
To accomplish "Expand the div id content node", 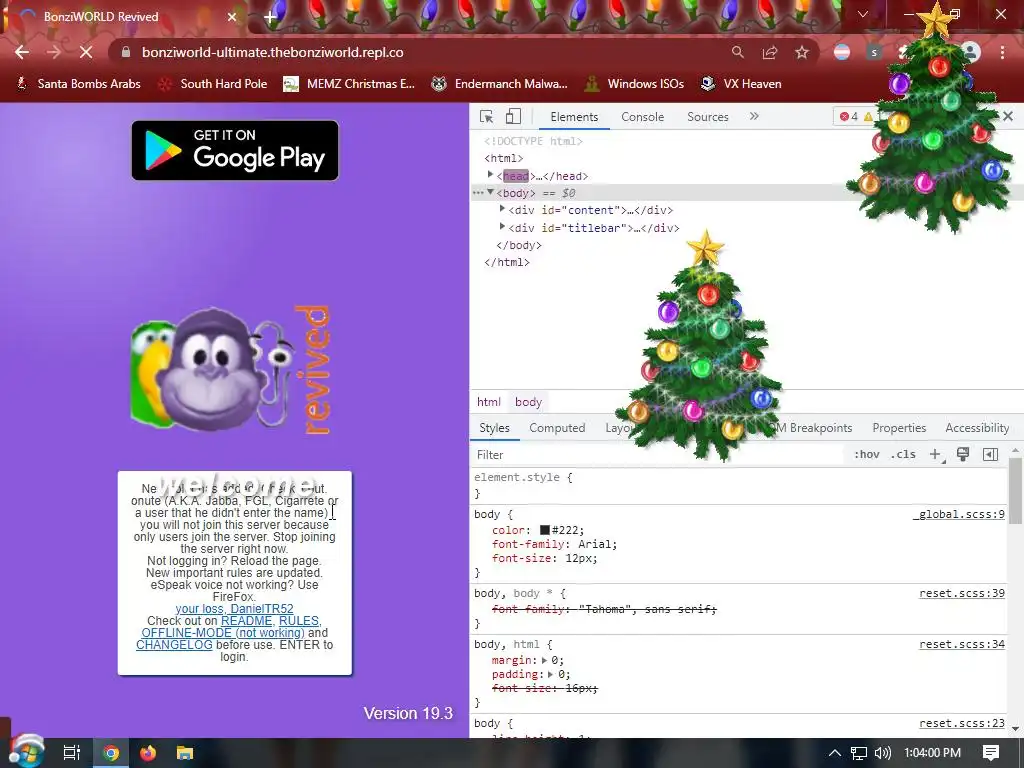I will tap(502, 209).
